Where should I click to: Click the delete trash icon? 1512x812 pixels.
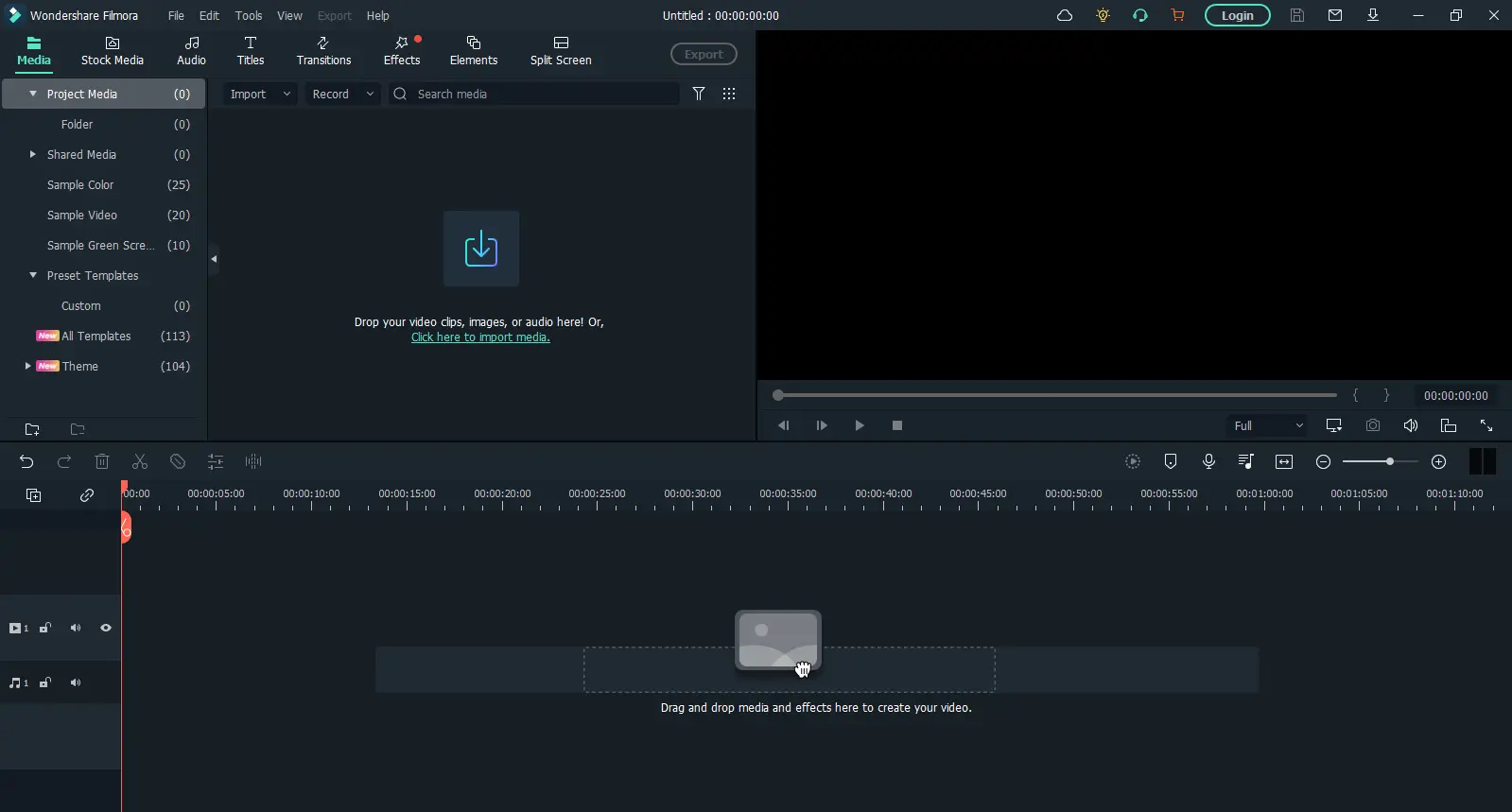point(102,461)
